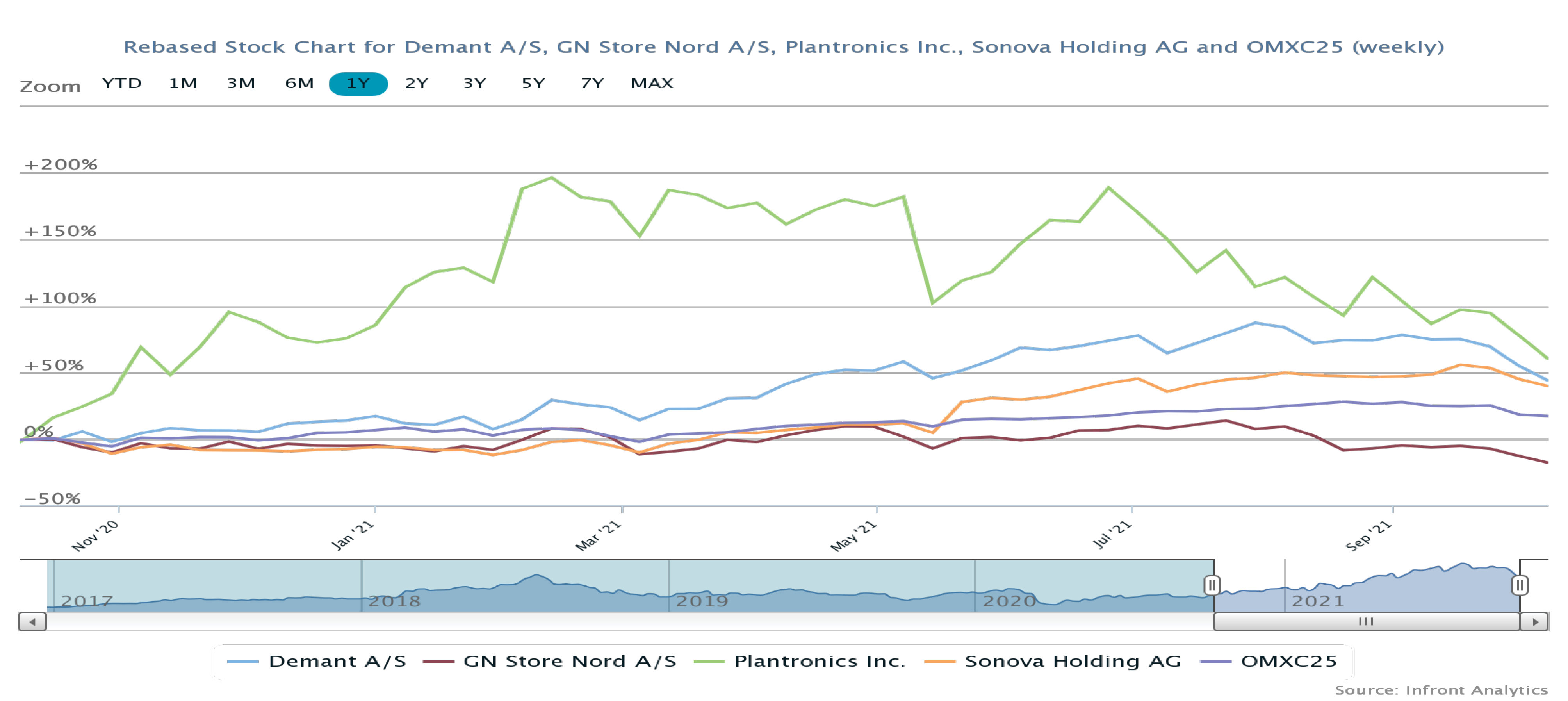Click the right scroll arrow of navigator
The image size is (1568, 701).
(1534, 622)
